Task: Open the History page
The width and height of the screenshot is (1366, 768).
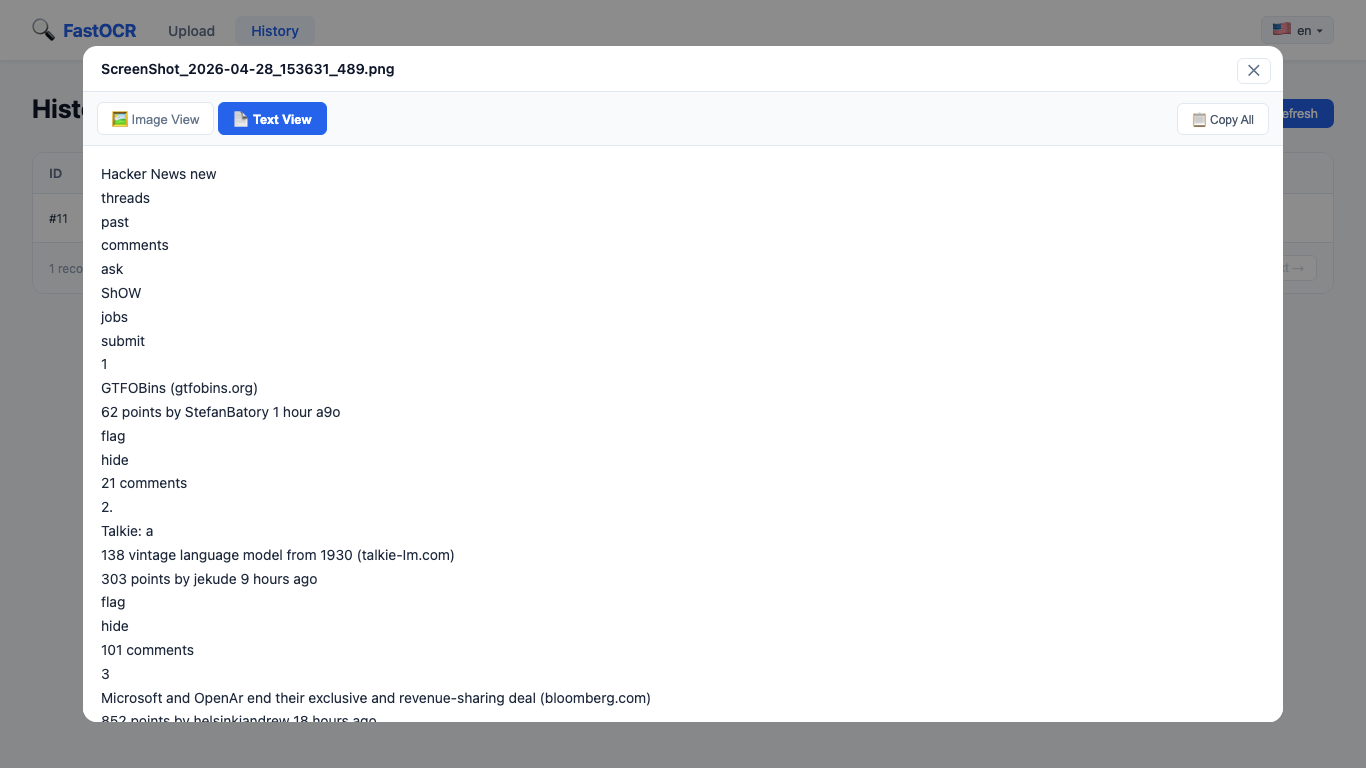Action: tap(275, 31)
